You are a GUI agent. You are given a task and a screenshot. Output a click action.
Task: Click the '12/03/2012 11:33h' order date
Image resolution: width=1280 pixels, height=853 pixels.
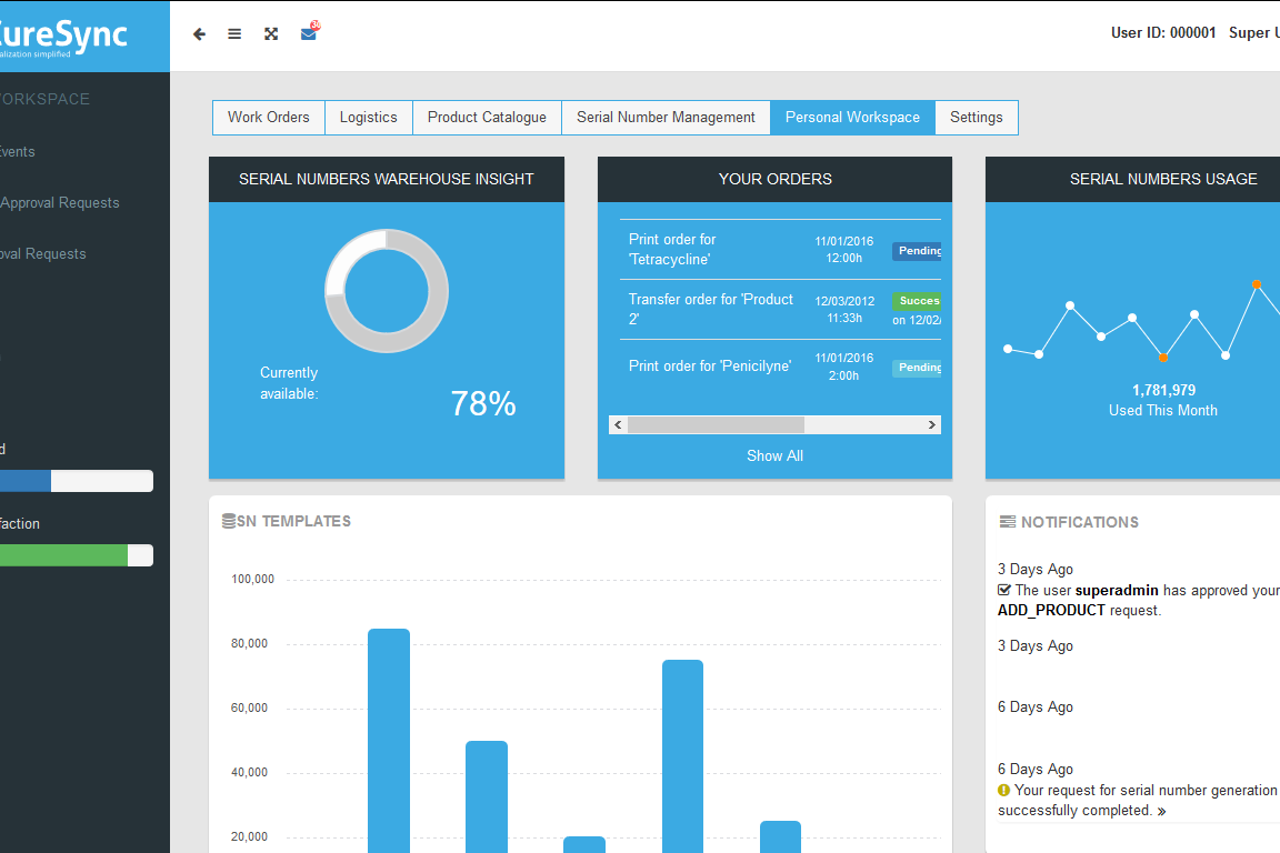pyautogui.click(x=845, y=309)
